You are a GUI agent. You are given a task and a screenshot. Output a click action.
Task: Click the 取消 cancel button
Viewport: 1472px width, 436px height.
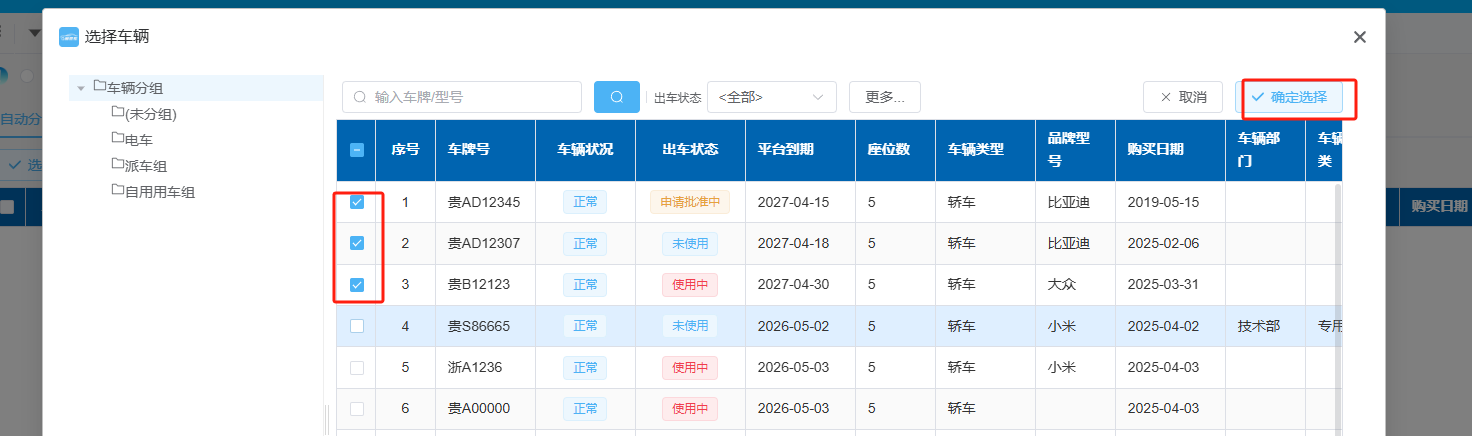(1182, 97)
